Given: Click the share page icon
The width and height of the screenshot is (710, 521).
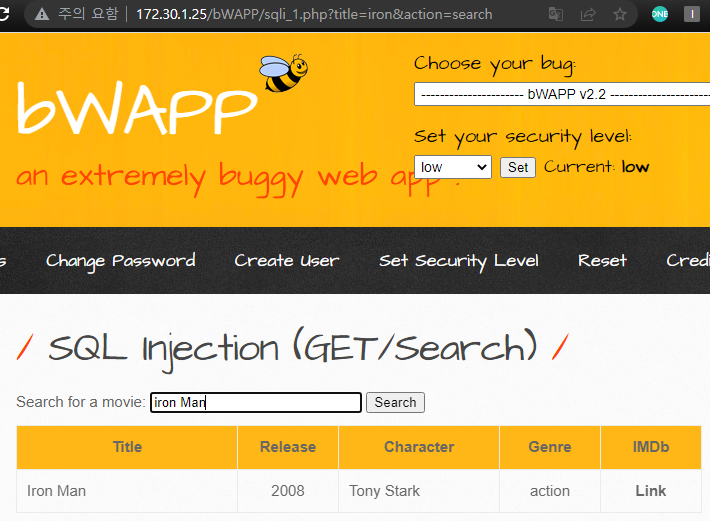Looking at the screenshot, I should coord(588,14).
